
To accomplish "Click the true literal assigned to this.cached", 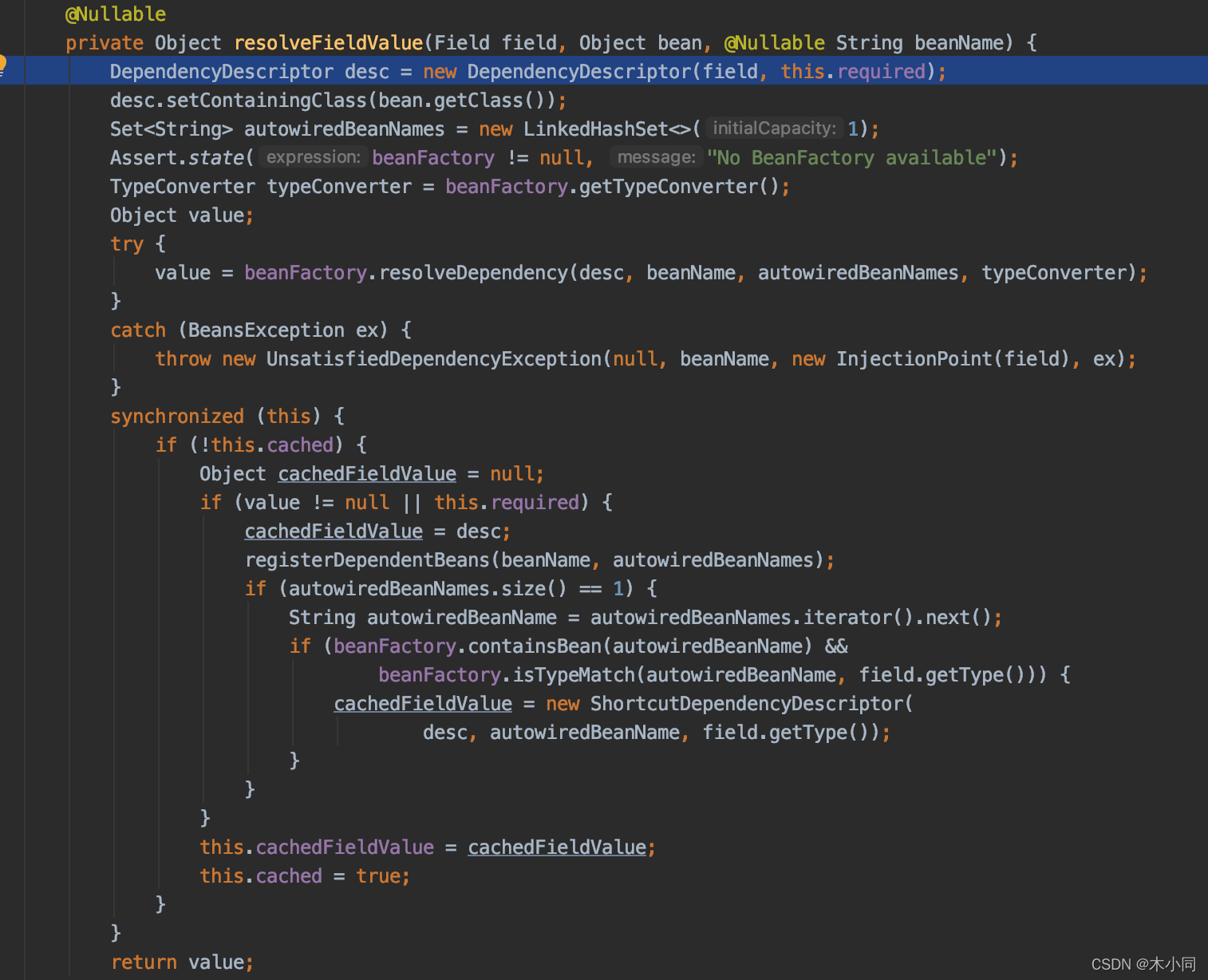I will (x=378, y=876).
